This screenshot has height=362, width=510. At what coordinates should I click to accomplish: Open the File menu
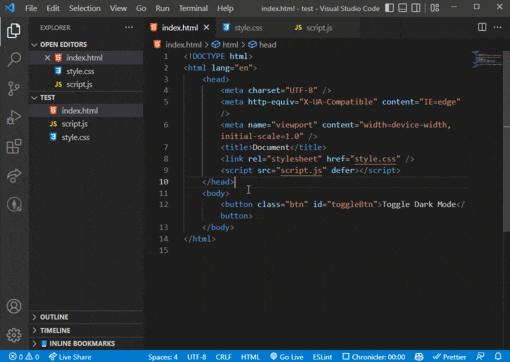(31, 8)
